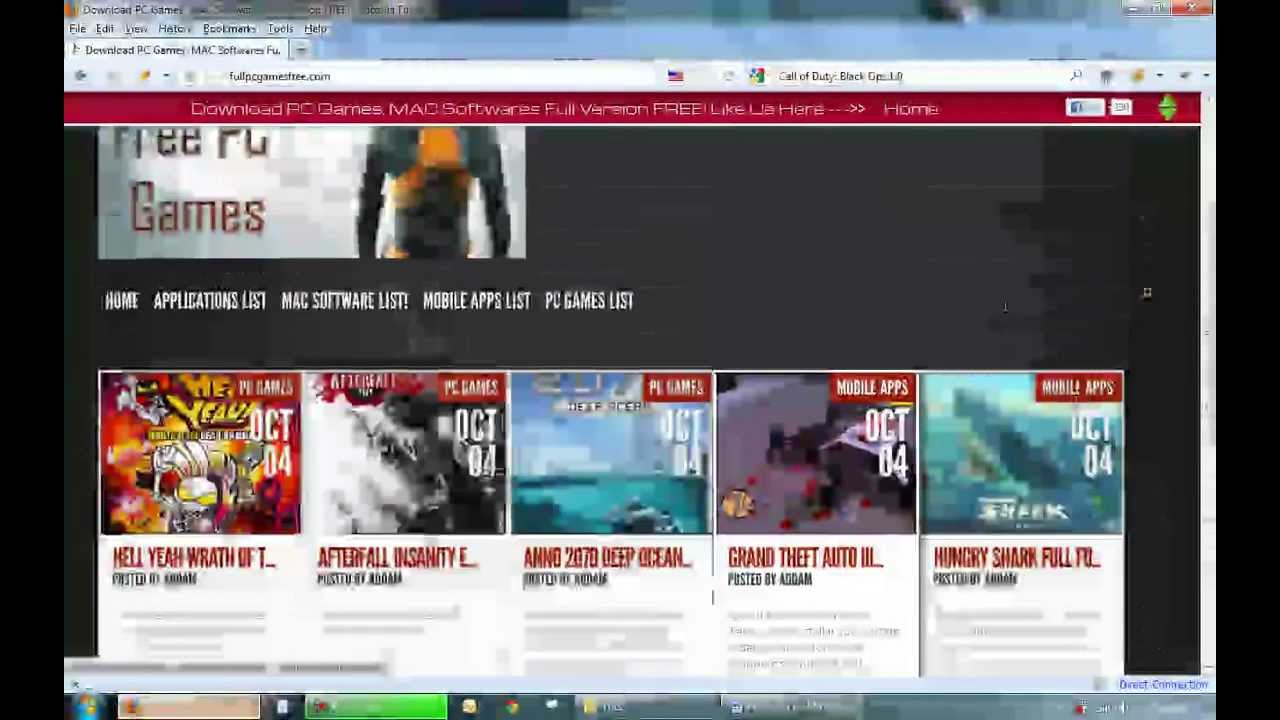Select the Download PC Games browser tab
Screen dimensions: 1280x720
[176, 50]
